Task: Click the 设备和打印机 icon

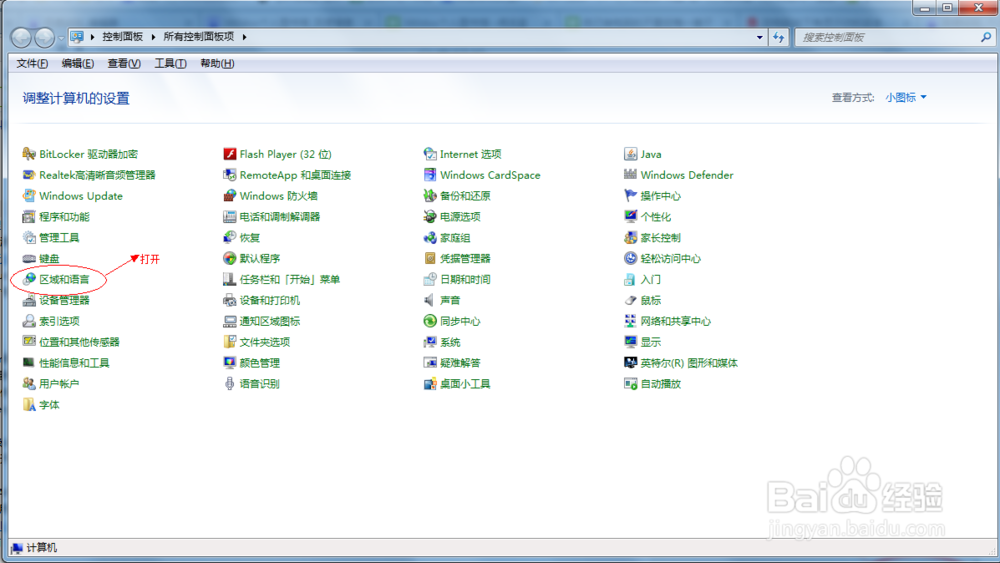Action: [x=230, y=300]
